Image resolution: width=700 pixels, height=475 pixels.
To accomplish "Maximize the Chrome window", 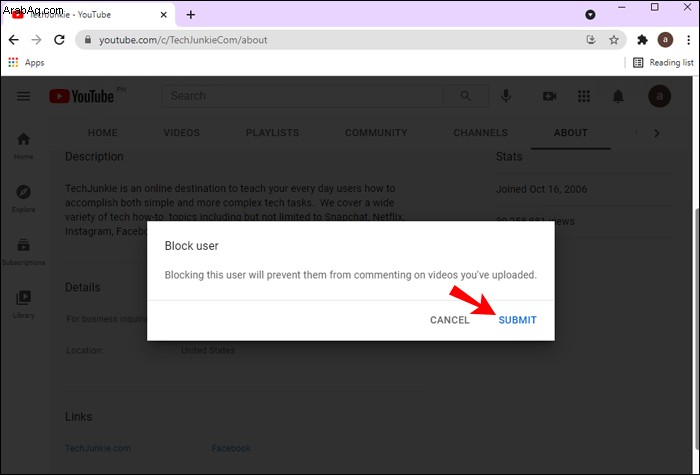I will click(654, 7).
